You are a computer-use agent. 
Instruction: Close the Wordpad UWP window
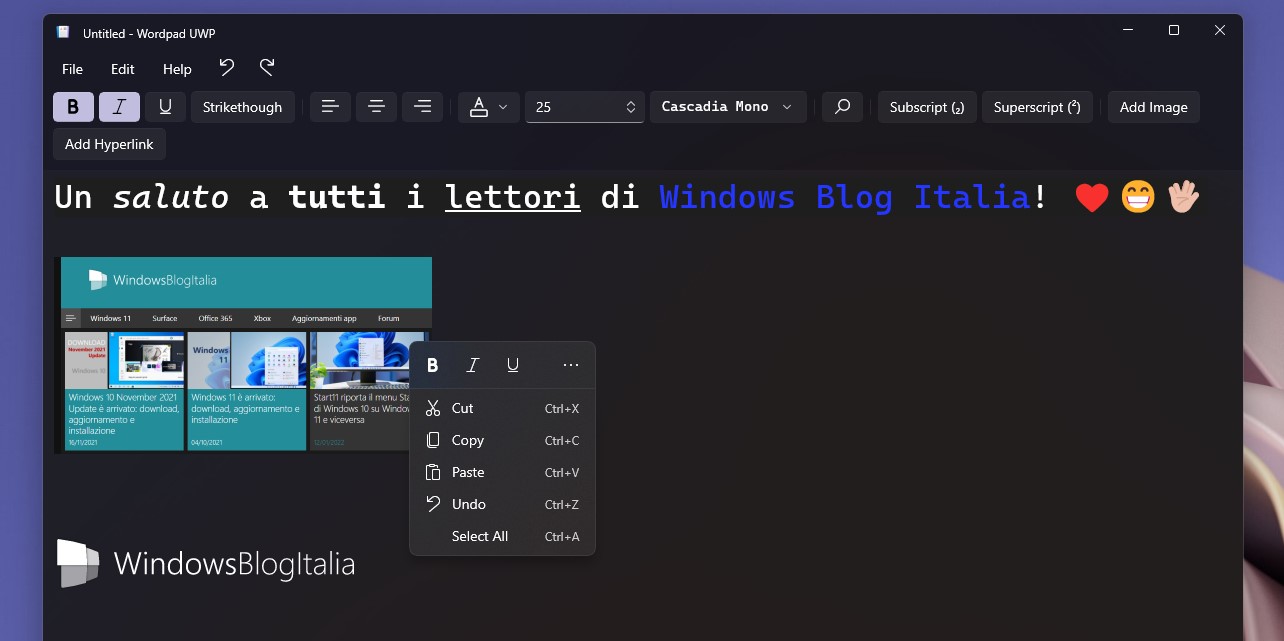[1220, 31]
